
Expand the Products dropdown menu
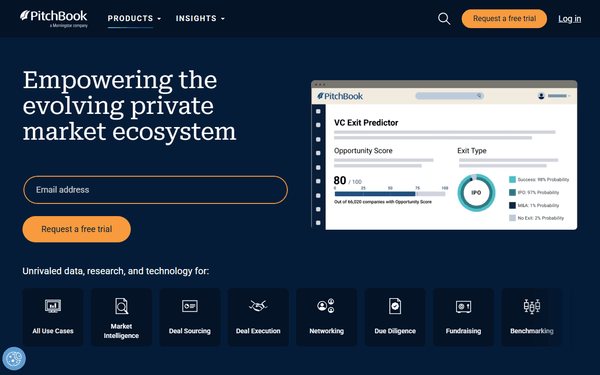[x=134, y=18]
